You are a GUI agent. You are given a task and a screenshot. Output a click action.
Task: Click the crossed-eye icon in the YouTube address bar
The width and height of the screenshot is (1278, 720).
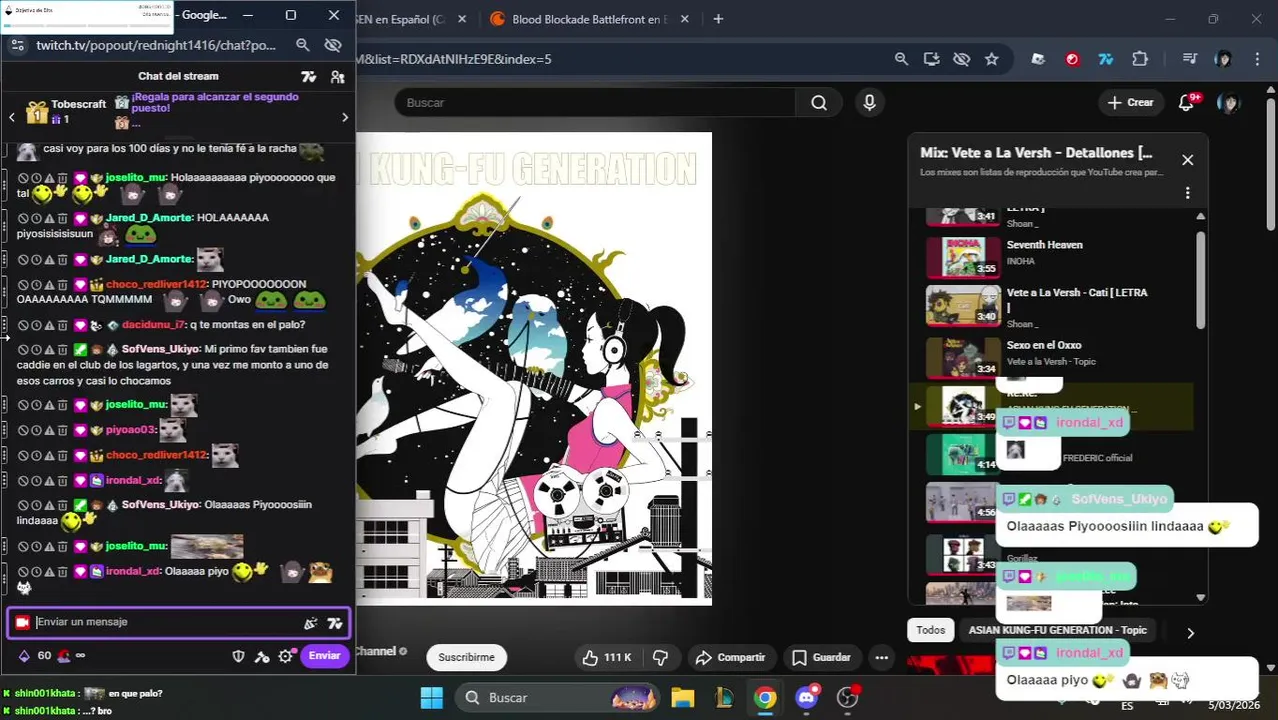tap(961, 59)
